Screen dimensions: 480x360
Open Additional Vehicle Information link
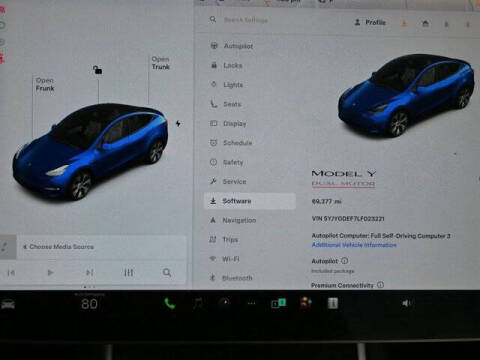pyautogui.click(x=354, y=245)
